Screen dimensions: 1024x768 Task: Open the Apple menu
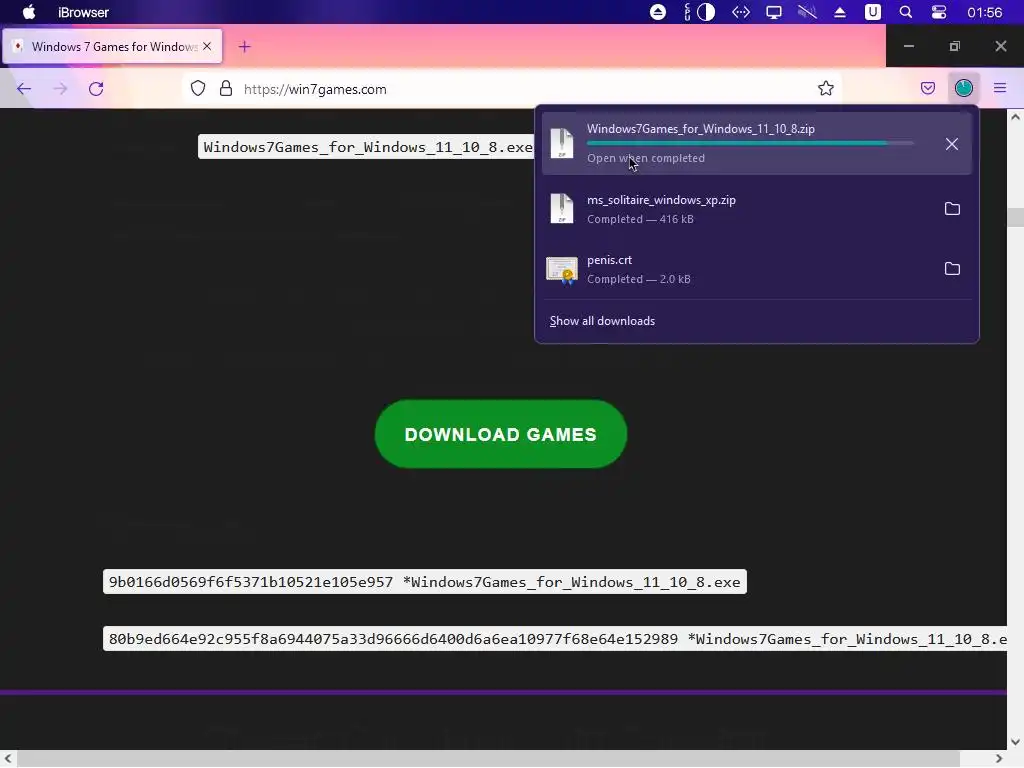coord(29,12)
